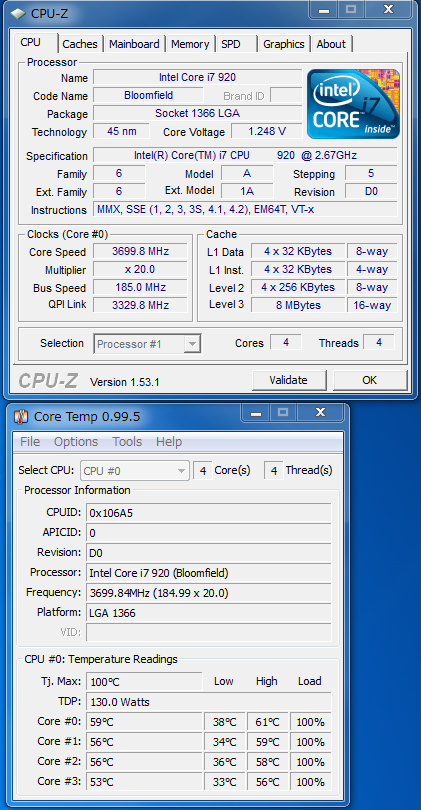Click the Platform value LGA 1366
Image resolution: width=421 pixels, height=810 pixels.
pos(209,613)
